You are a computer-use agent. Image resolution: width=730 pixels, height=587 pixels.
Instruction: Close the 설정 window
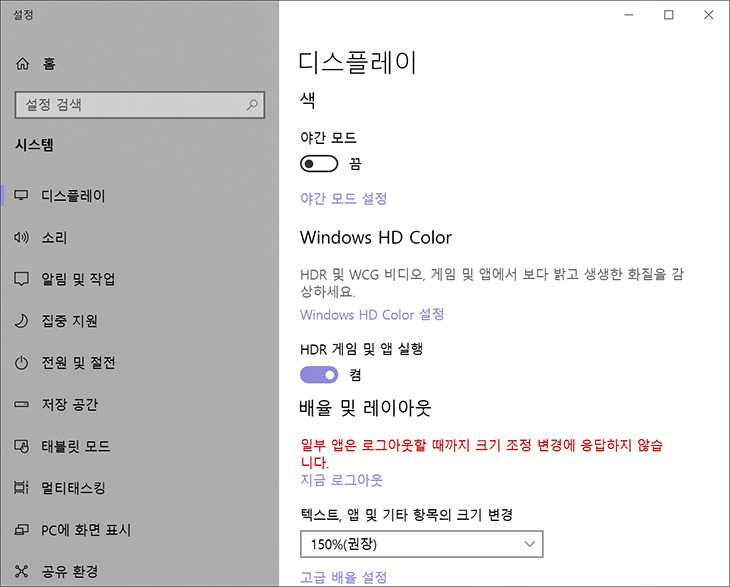709,15
